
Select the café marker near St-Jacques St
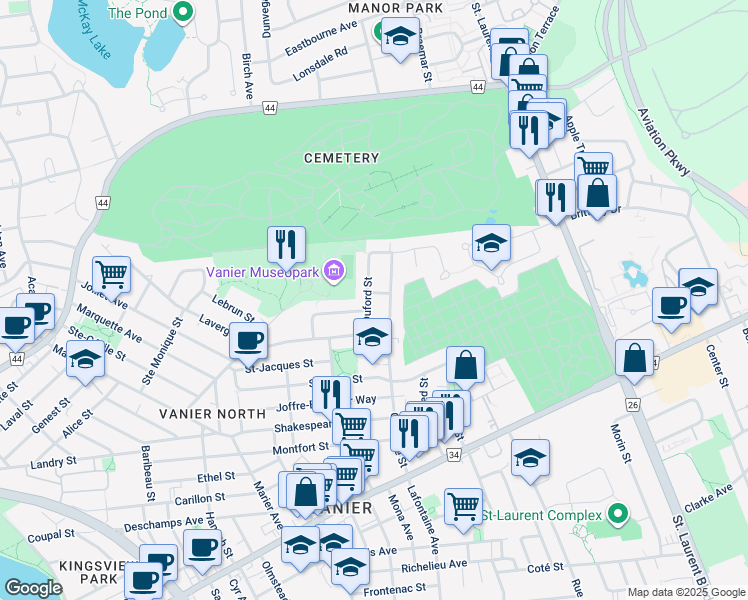248,341
